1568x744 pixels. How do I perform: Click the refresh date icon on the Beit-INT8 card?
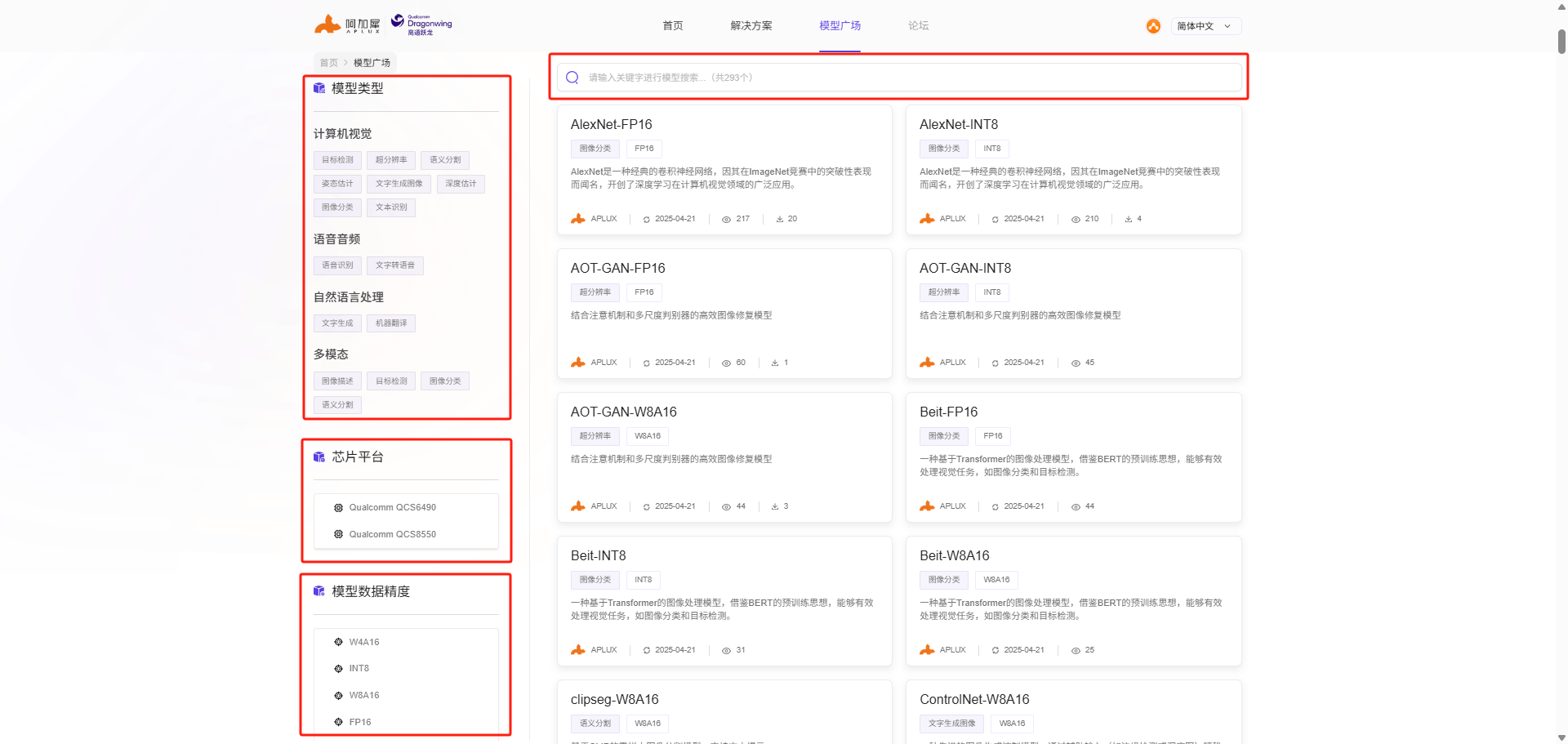pos(646,651)
